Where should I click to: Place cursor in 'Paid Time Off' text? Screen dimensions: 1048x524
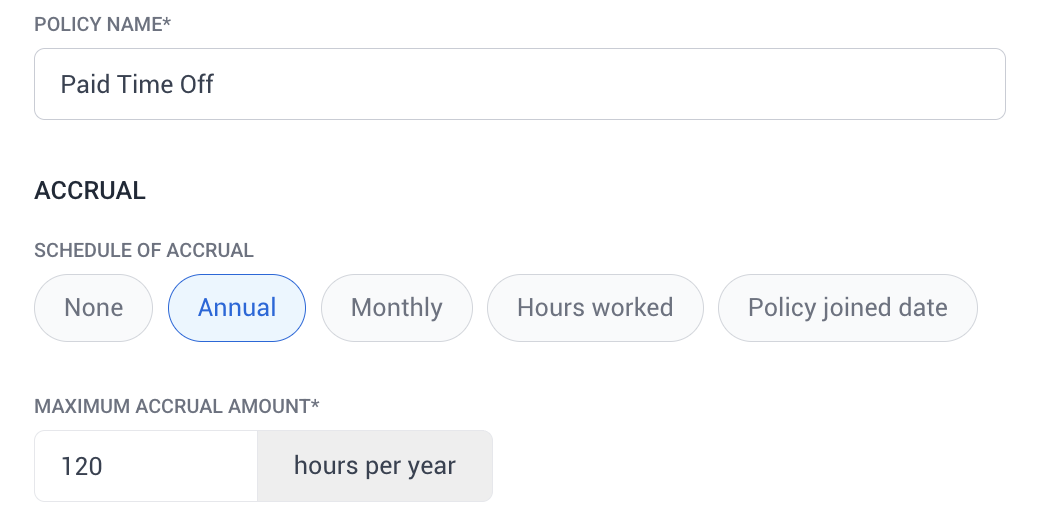[137, 84]
